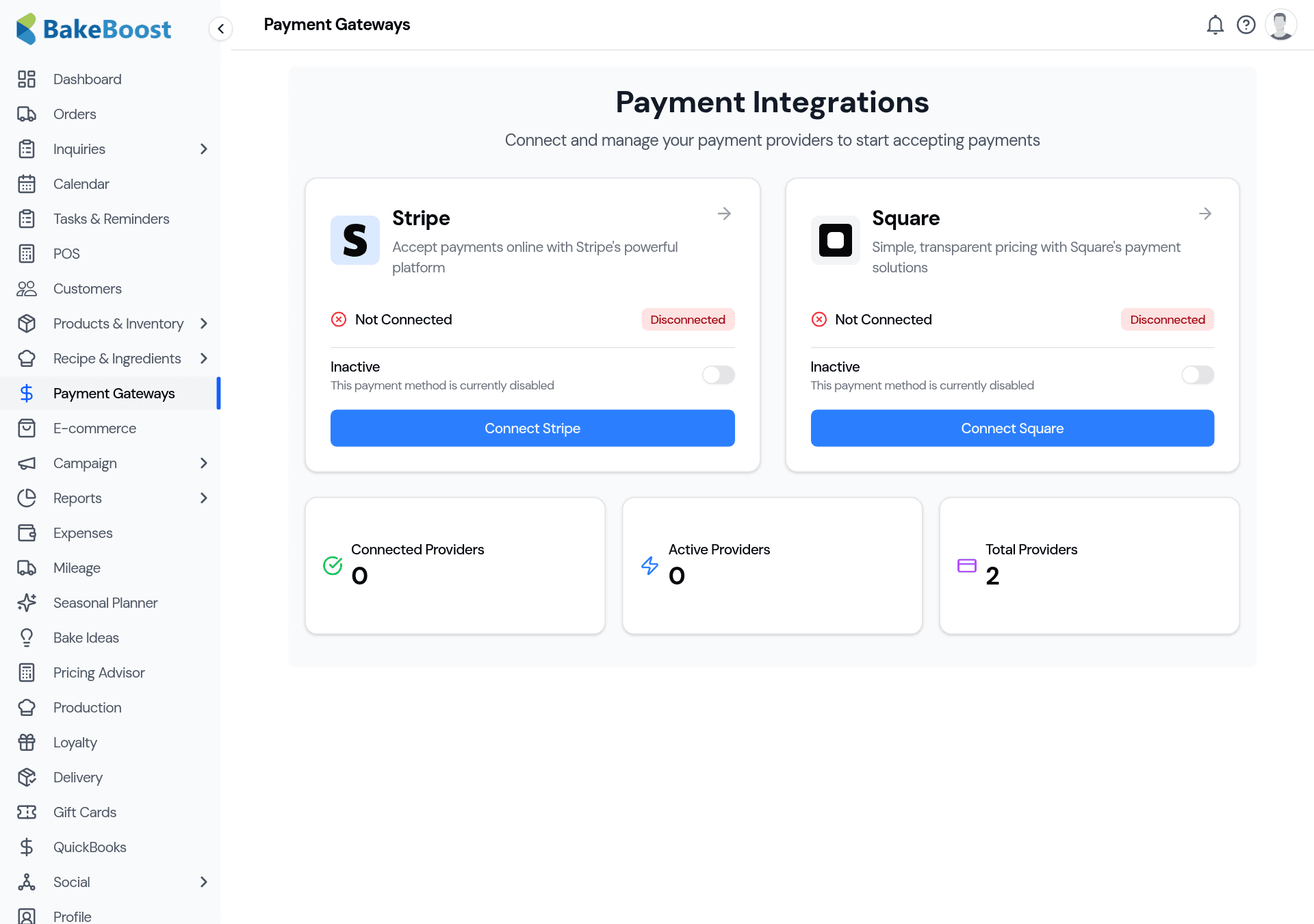Click Square's Not Connected status text

tap(884, 320)
